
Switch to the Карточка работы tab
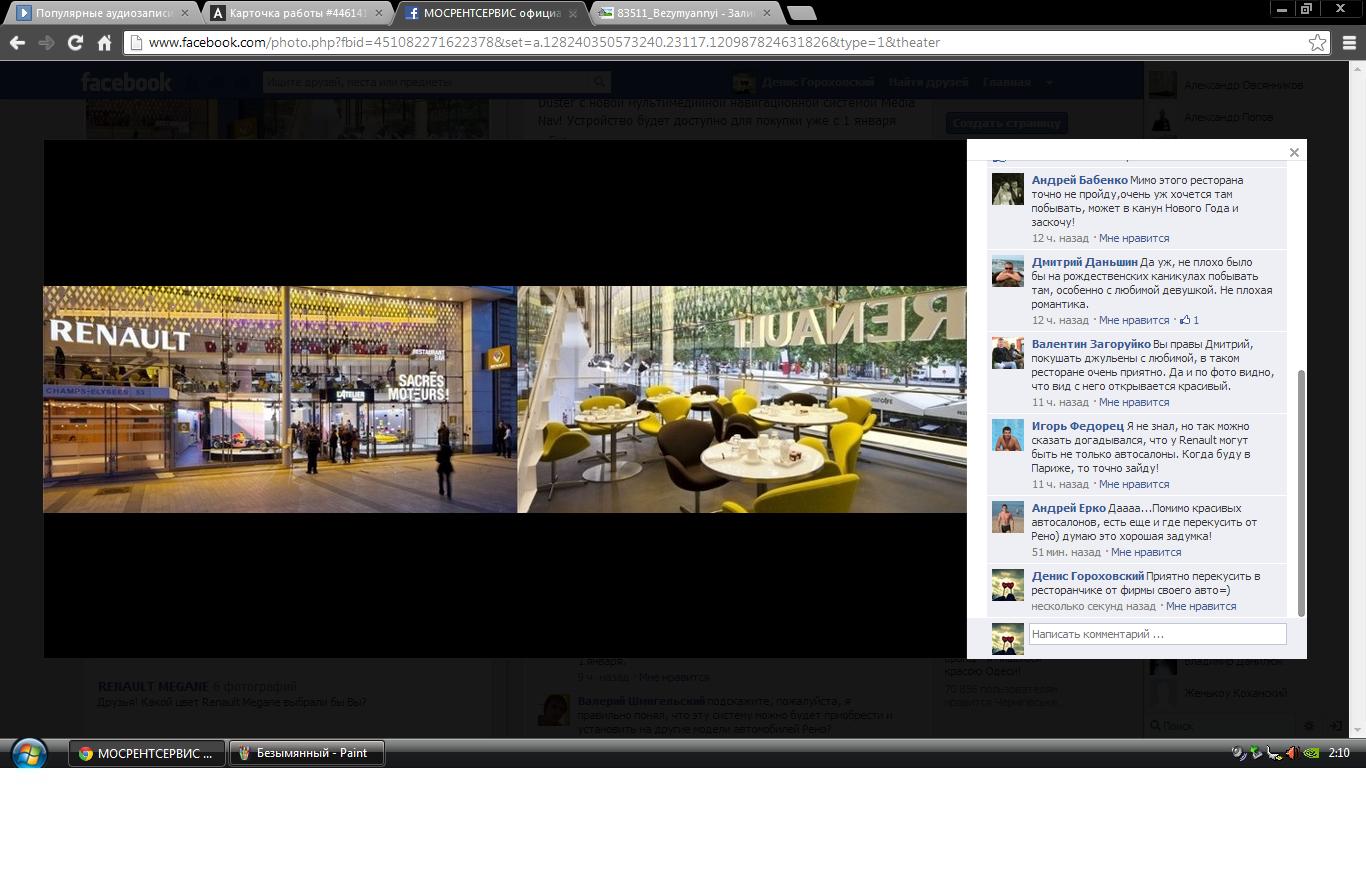[x=295, y=13]
